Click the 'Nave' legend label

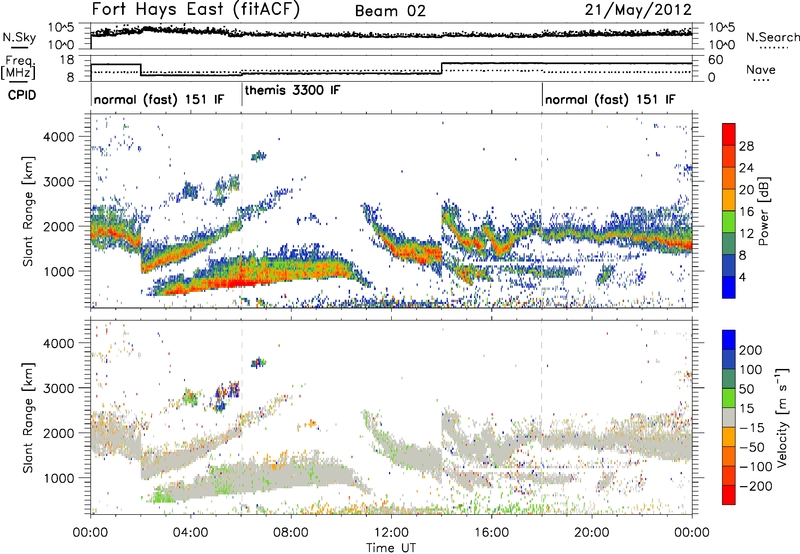point(761,70)
